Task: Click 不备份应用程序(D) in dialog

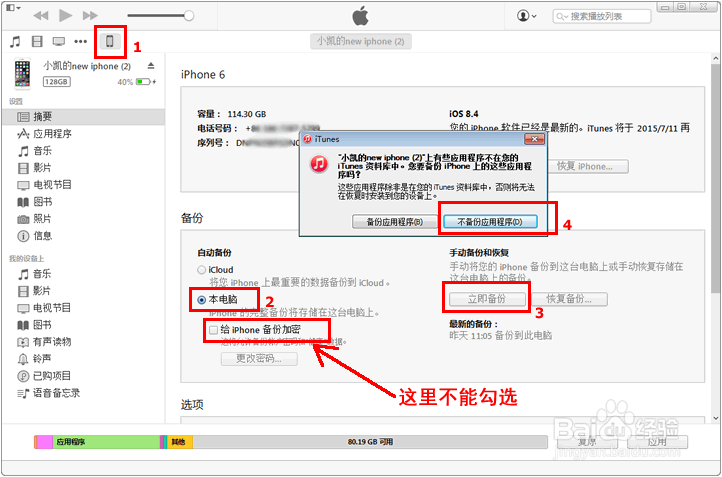Action: click(x=490, y=222)
